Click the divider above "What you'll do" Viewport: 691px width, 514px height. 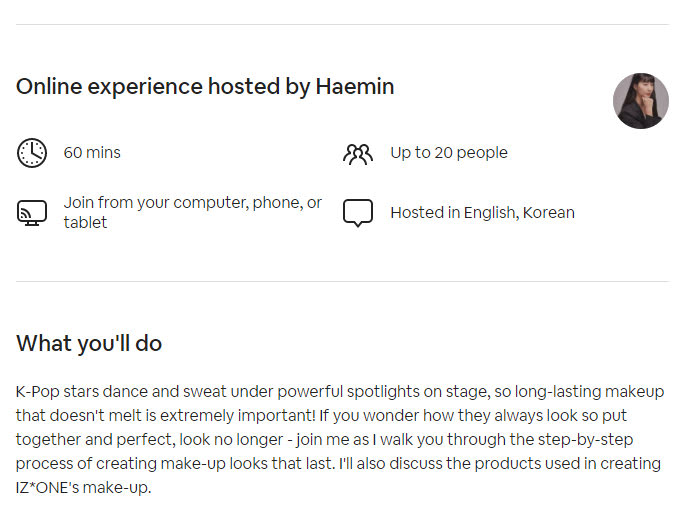pos(342,282)
